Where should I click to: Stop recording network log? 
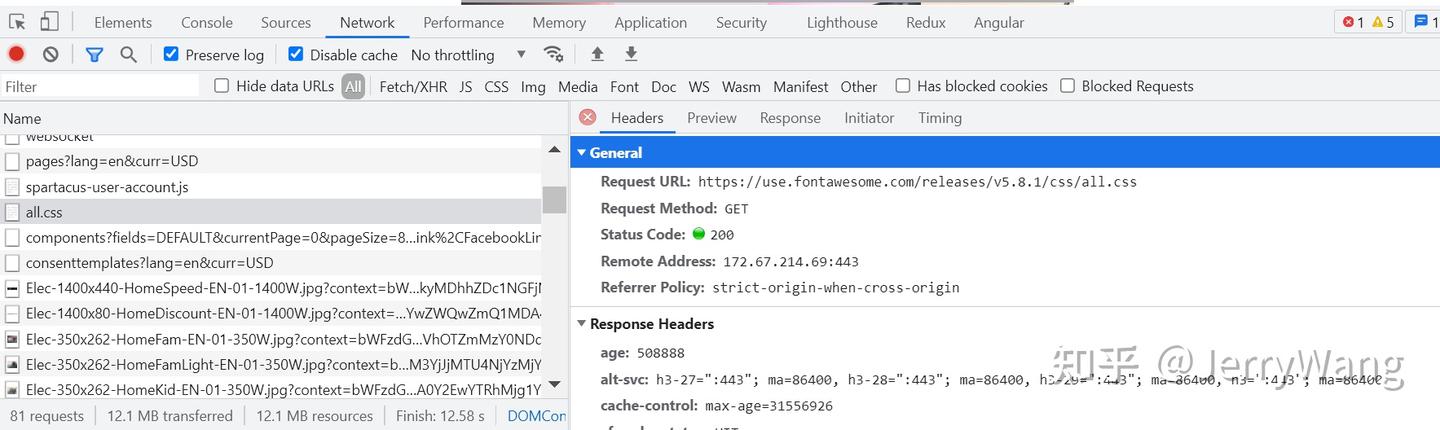[x=16, y=54]
